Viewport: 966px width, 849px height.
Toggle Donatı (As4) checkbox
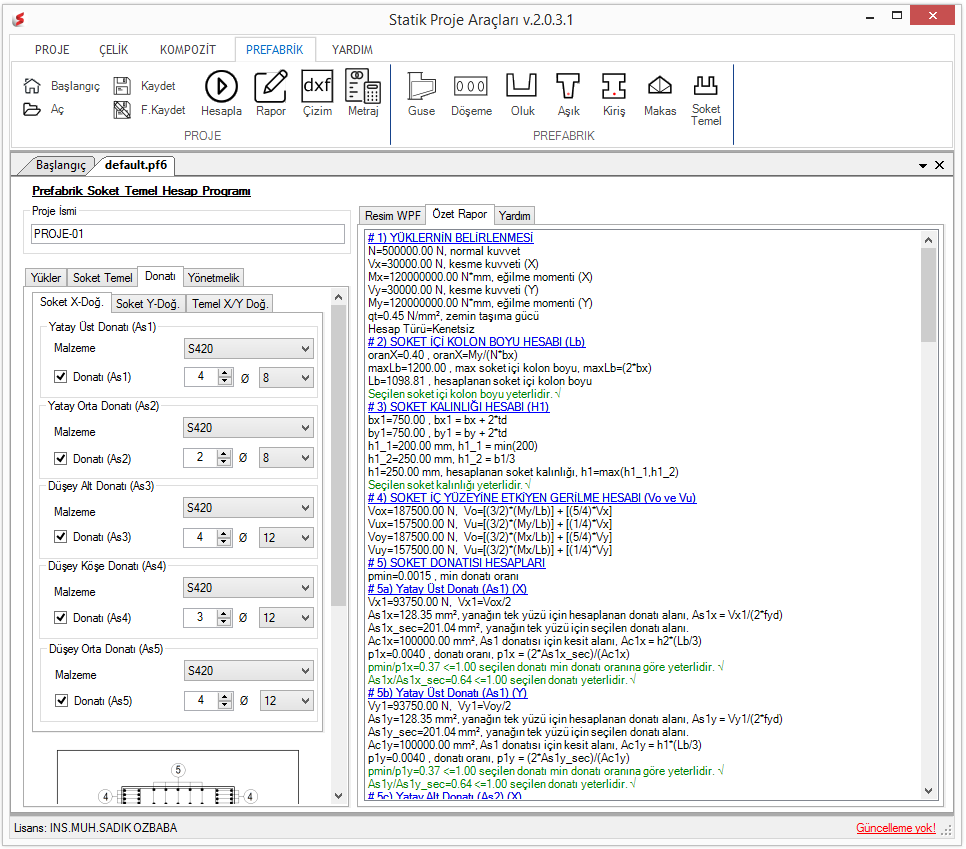pyautogui.click(x=60, y=617)
